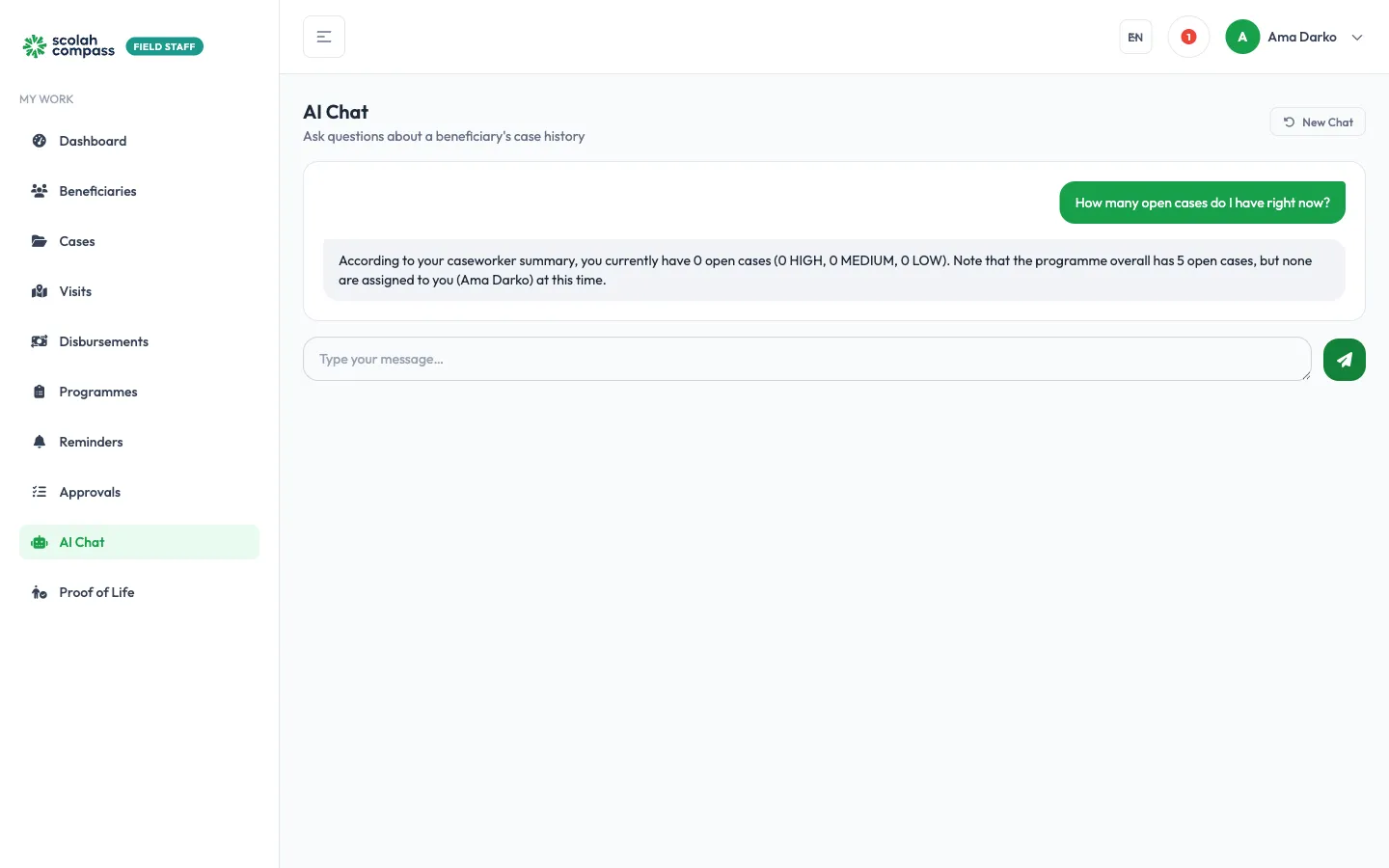This screenshot has height=868, width=1389.
Task: Click the user question chat bubble
Action: (1202, 203)
